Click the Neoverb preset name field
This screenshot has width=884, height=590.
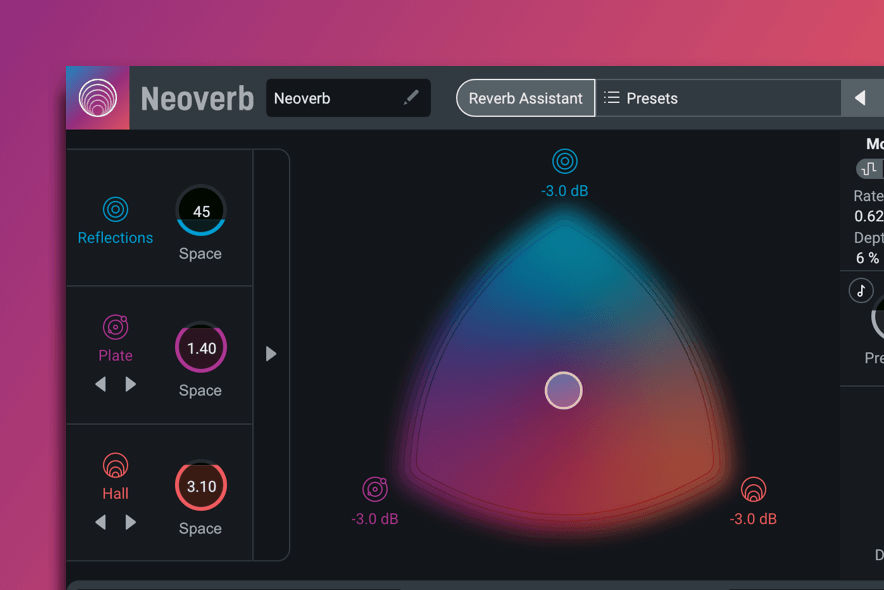pos(348,98)
